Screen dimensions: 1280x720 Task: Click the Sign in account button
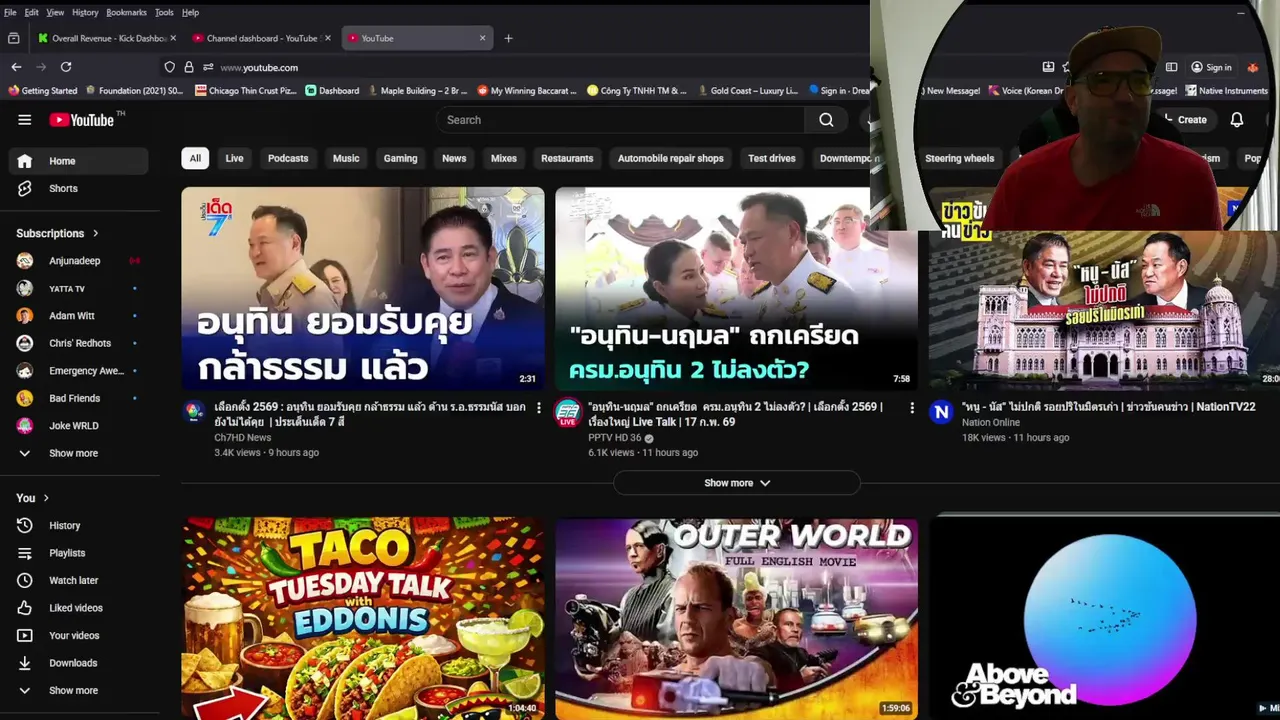(x=1211, y=67)
